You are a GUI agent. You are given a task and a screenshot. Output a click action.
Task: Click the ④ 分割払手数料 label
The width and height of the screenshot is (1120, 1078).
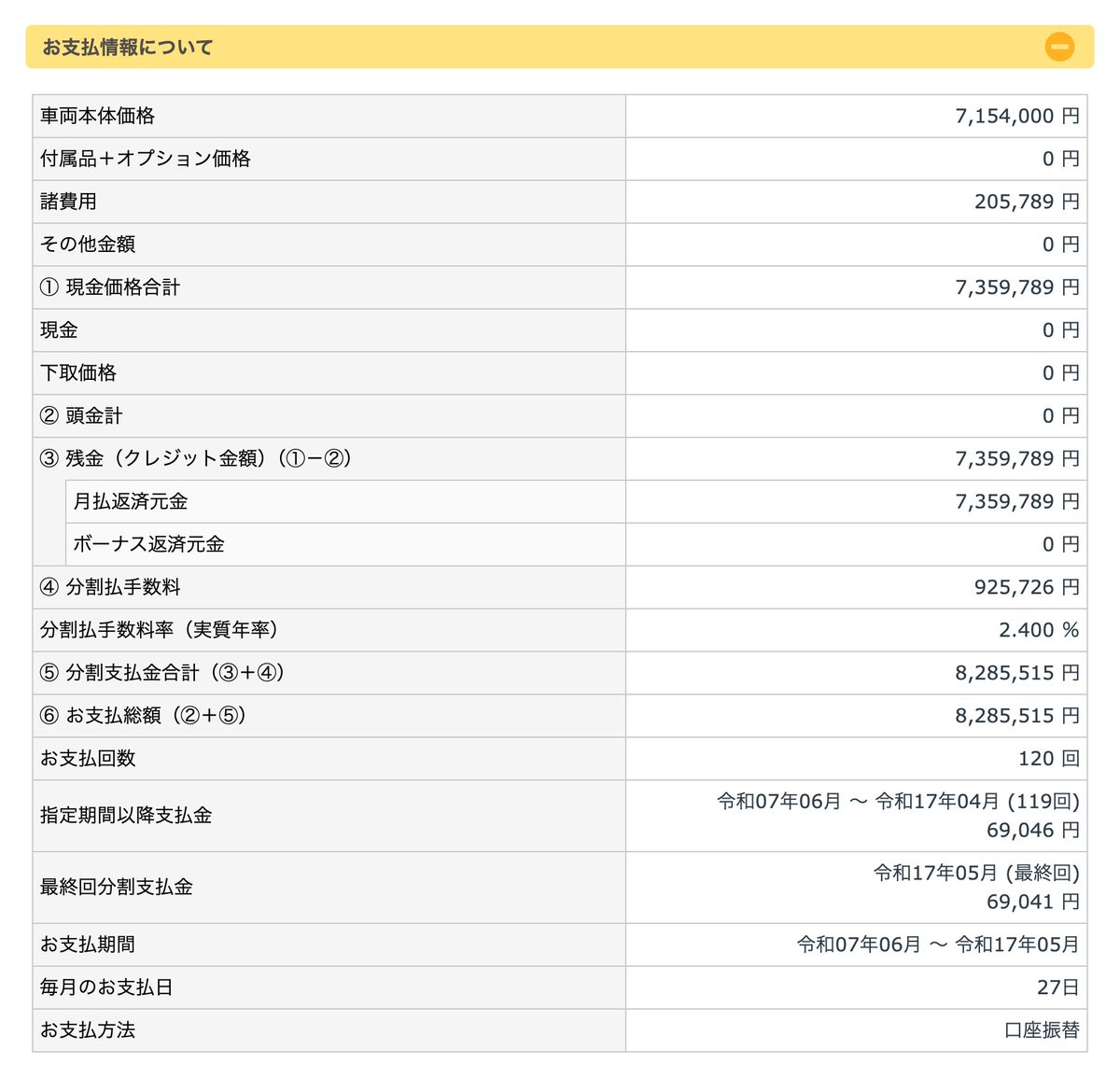[110, 587]
